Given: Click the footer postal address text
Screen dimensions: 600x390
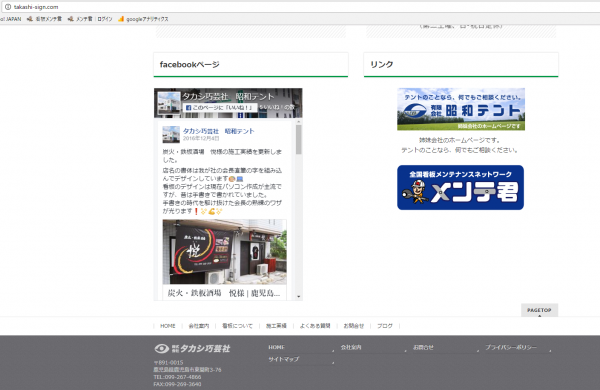Looking at the screenshot, I should [188, 370].
